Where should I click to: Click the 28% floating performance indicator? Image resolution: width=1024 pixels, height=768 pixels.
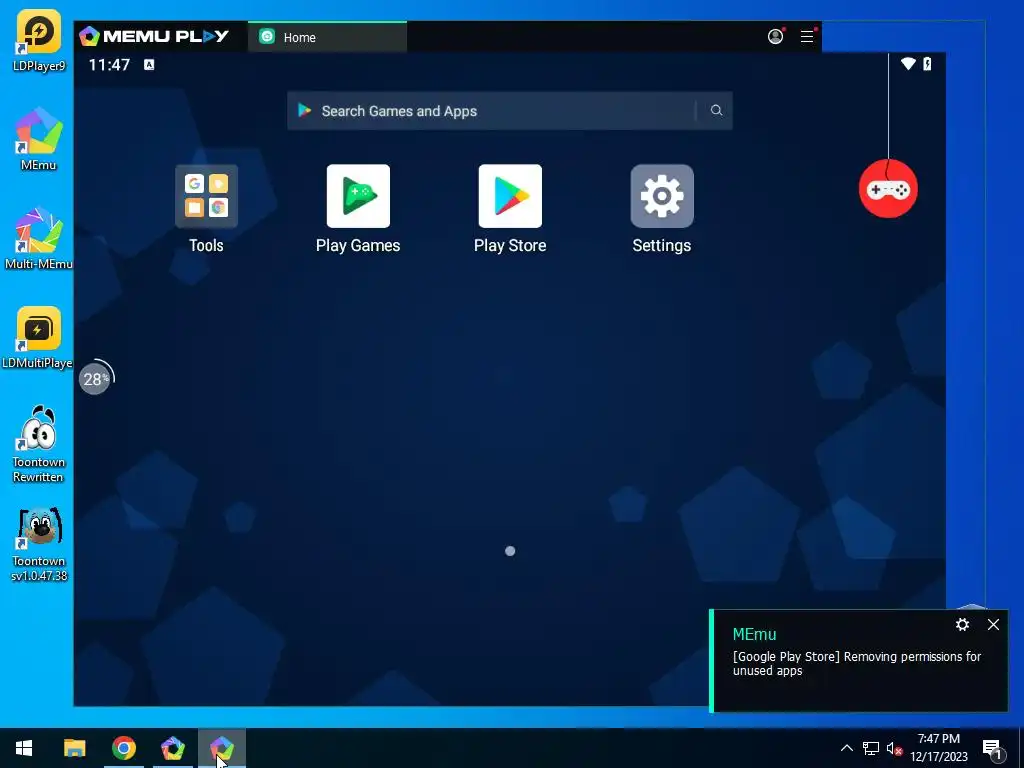coord(95,377)
